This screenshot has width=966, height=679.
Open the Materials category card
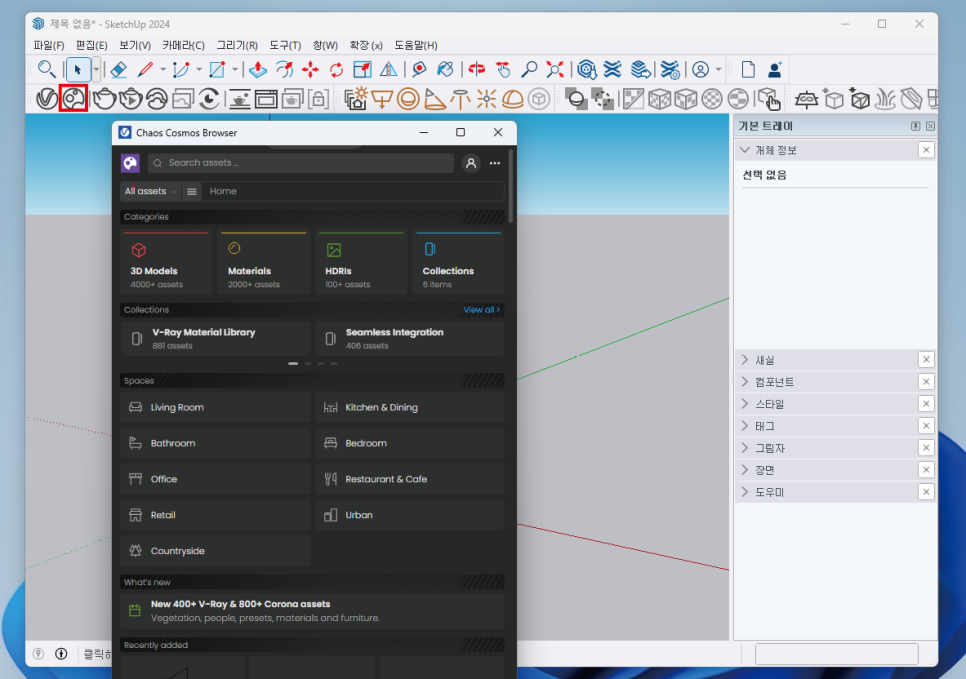coord(264,263)
